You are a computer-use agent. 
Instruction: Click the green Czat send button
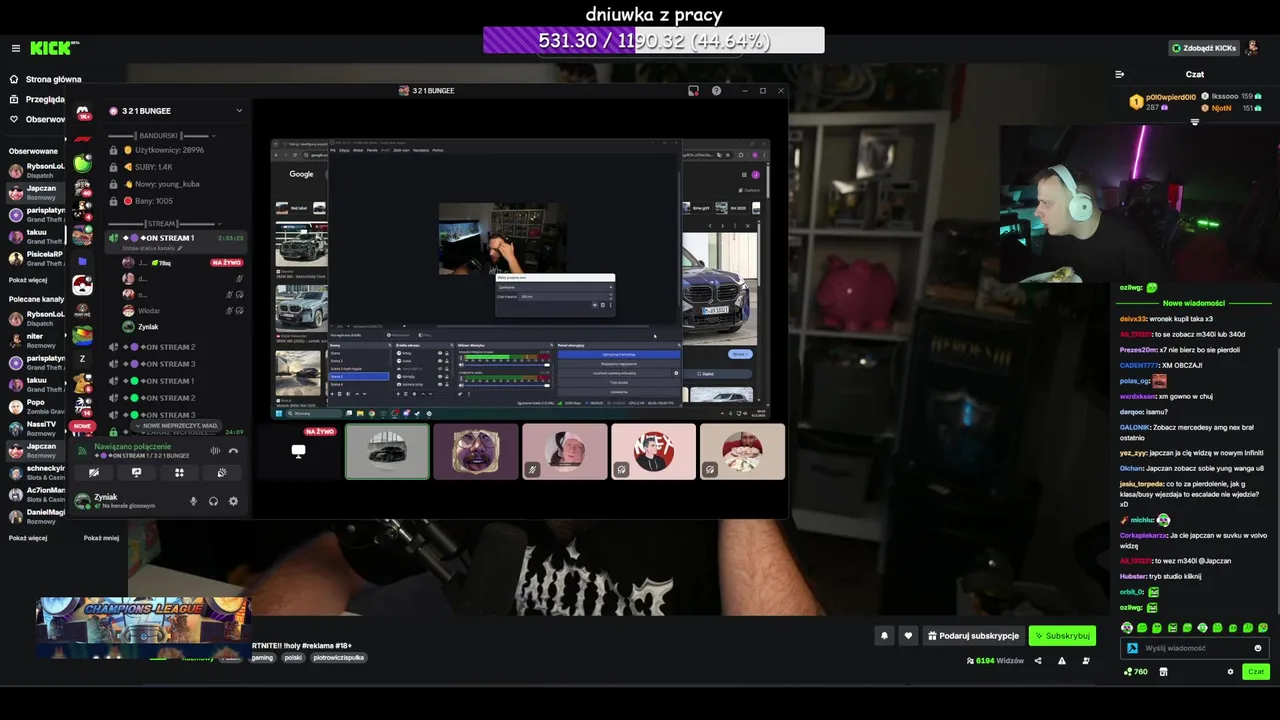(x=1255, y=672)
